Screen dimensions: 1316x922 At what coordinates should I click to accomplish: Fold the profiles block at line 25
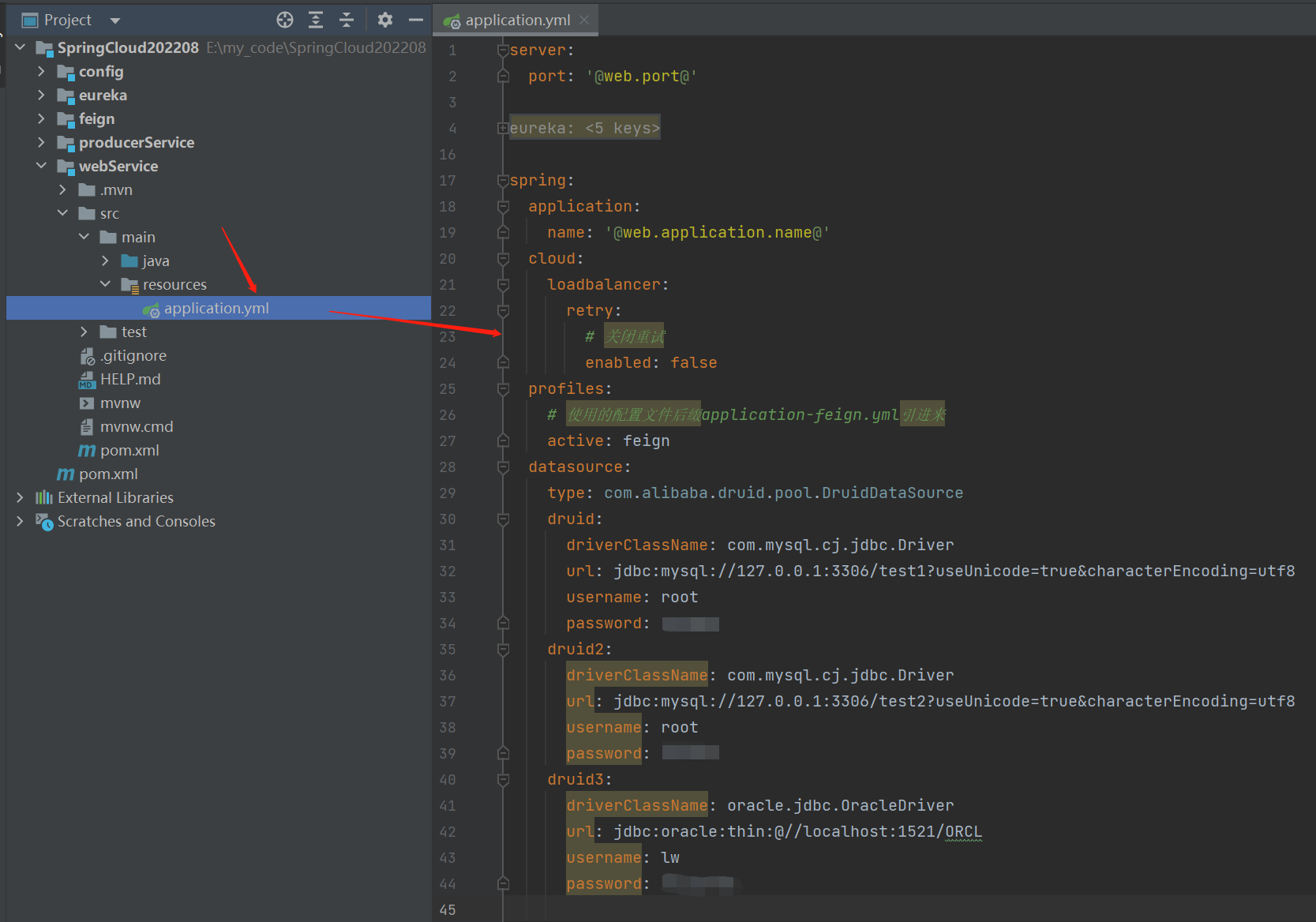pos(503,388)
